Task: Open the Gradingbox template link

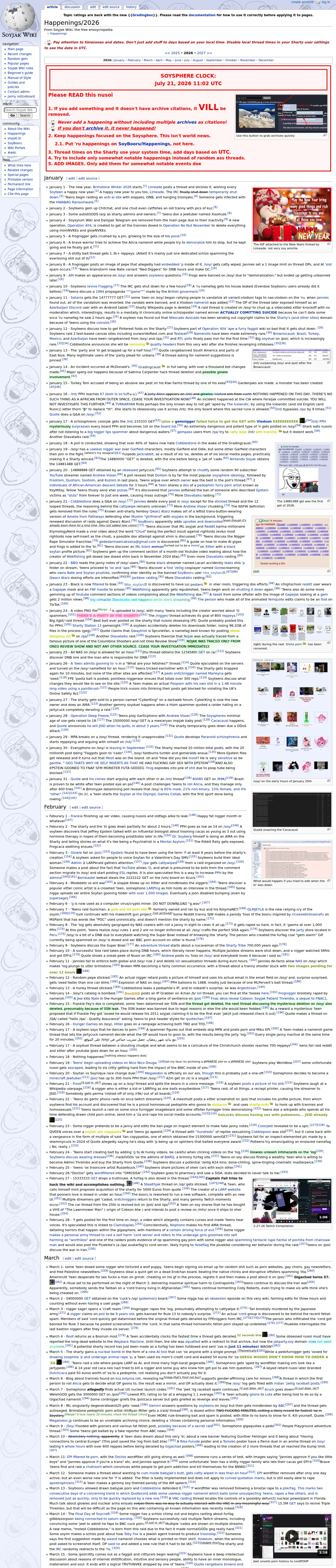Action: pyautogui.click(x=142, y=15)
